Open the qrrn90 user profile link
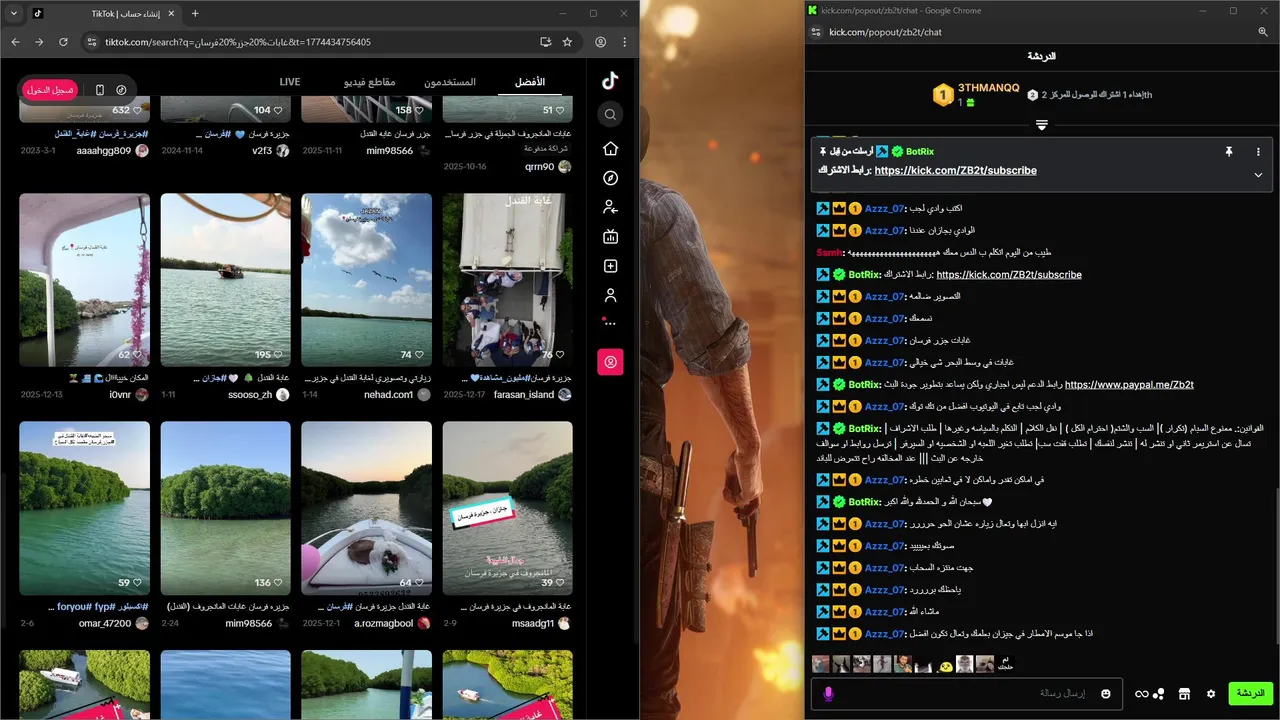Viewport: 1280px width, 720px height. pos(539,167)
